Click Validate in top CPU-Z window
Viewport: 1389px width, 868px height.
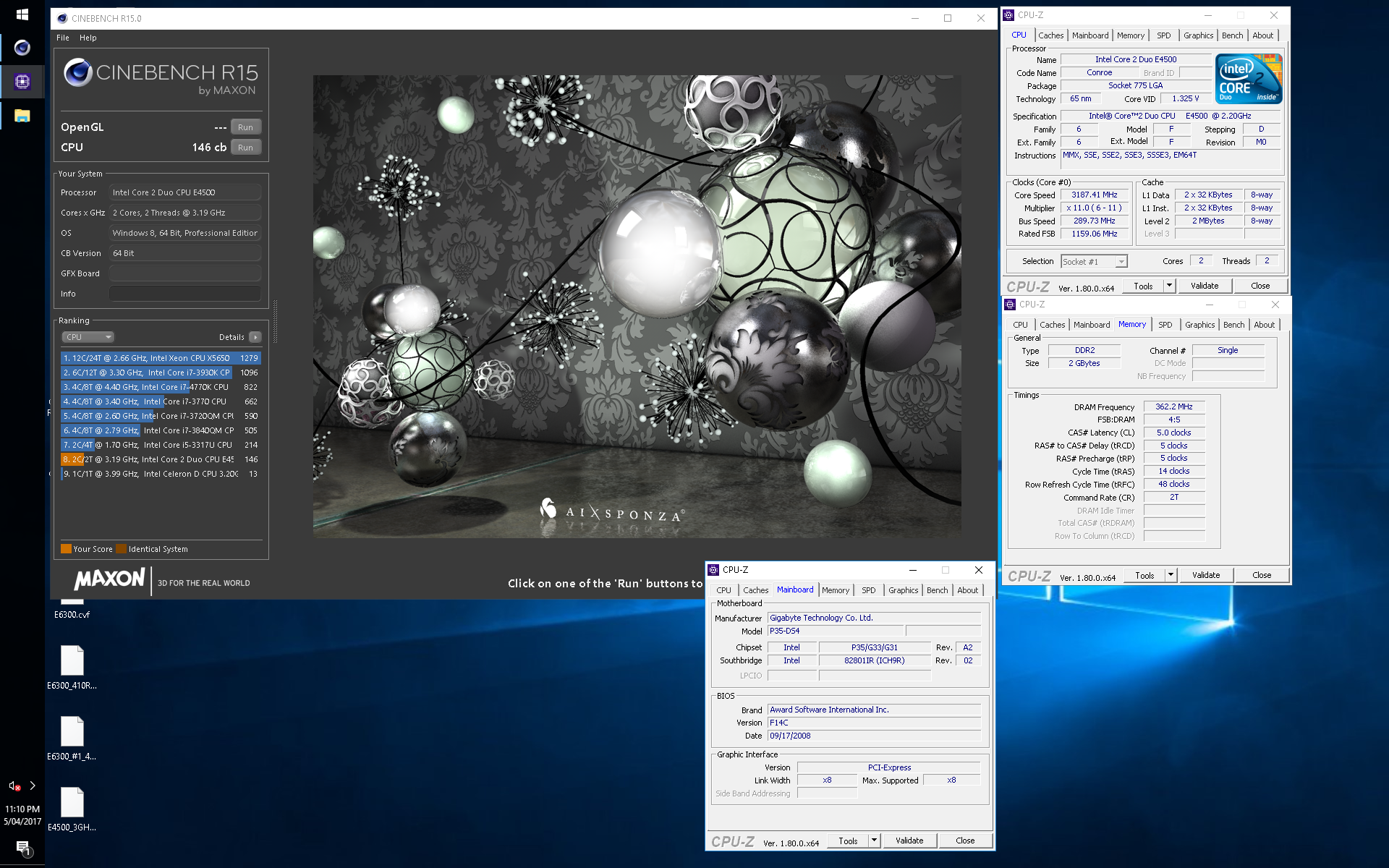tap(1205, 286)
